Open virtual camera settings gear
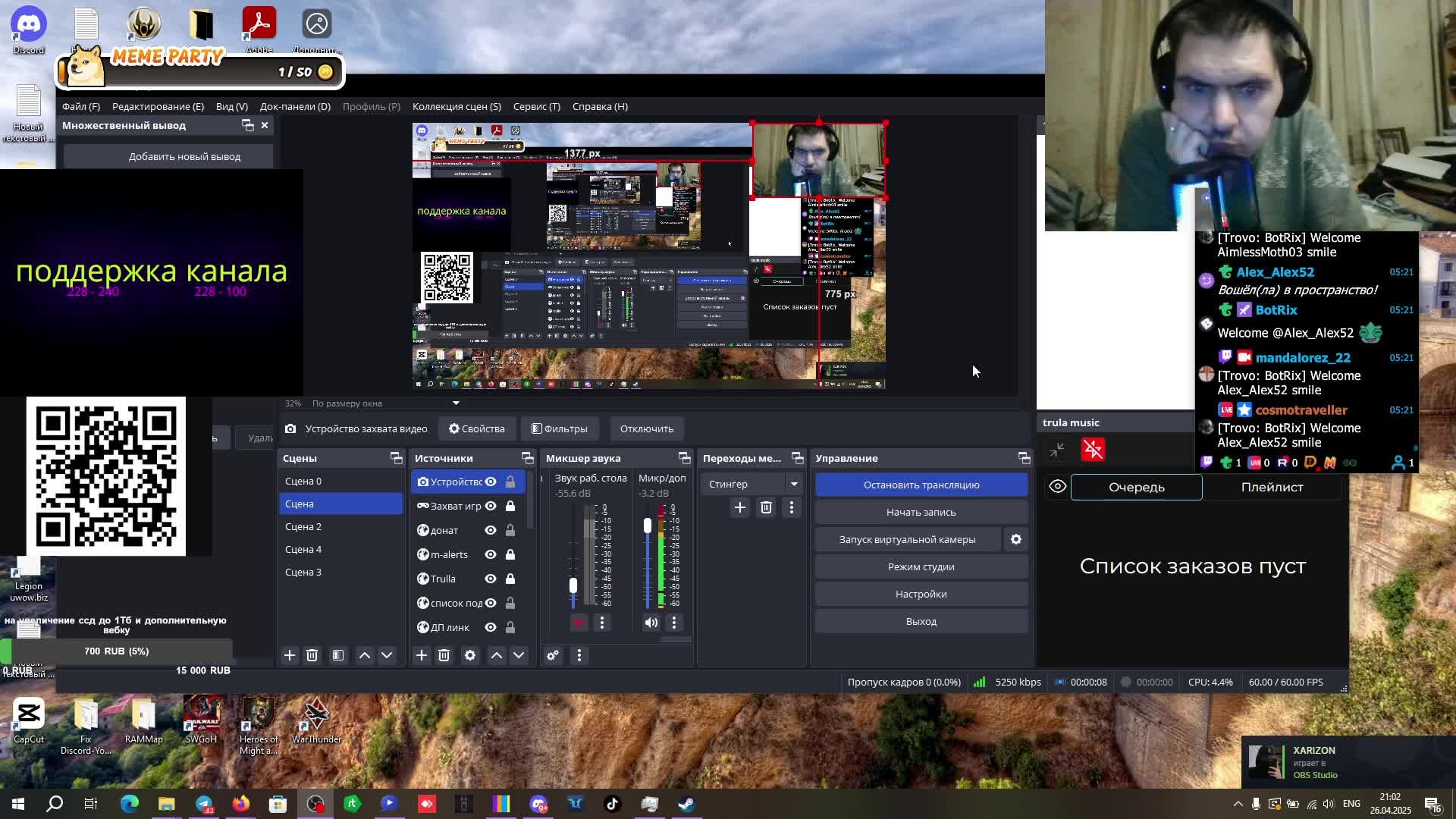This screenshot has width=1456, height=819. pos(1015,539)
